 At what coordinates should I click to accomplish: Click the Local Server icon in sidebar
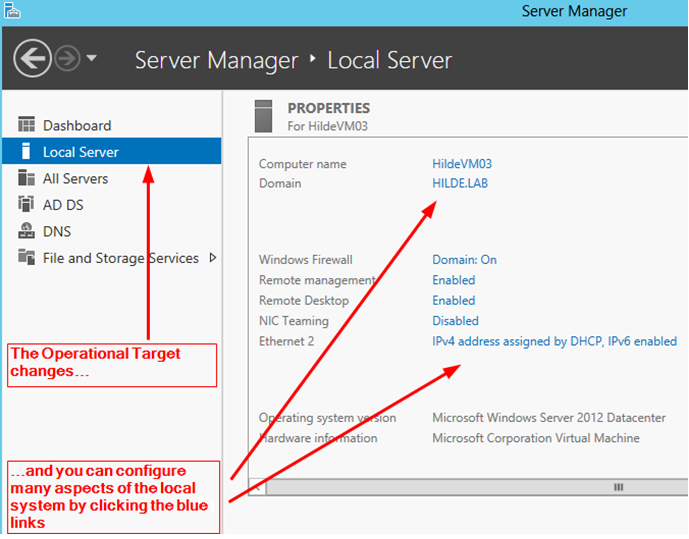click(x=26, y=151)
